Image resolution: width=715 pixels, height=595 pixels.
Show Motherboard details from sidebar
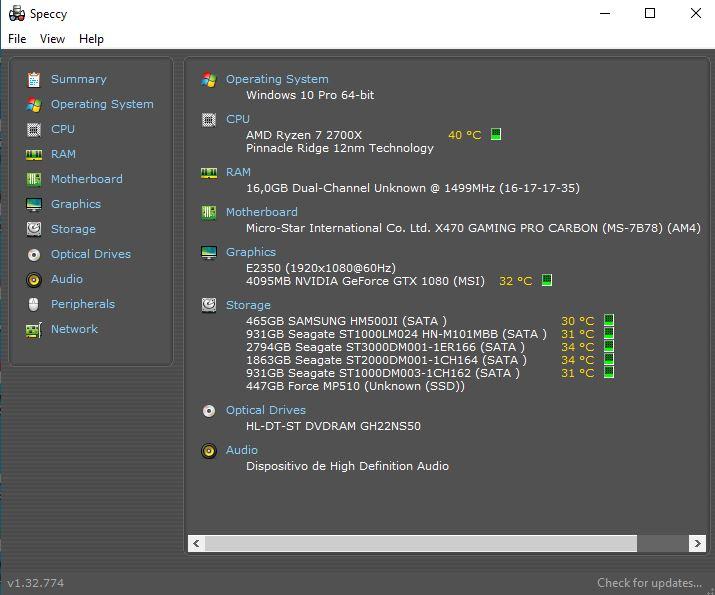click(x=87, y=179)
